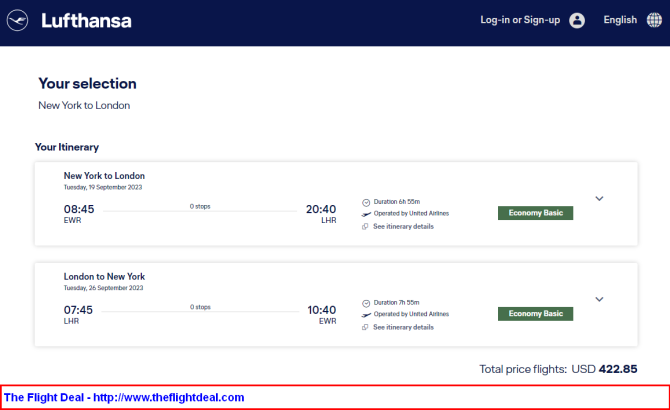Click the 0 stops label on return flight

(x=200, y=307)
